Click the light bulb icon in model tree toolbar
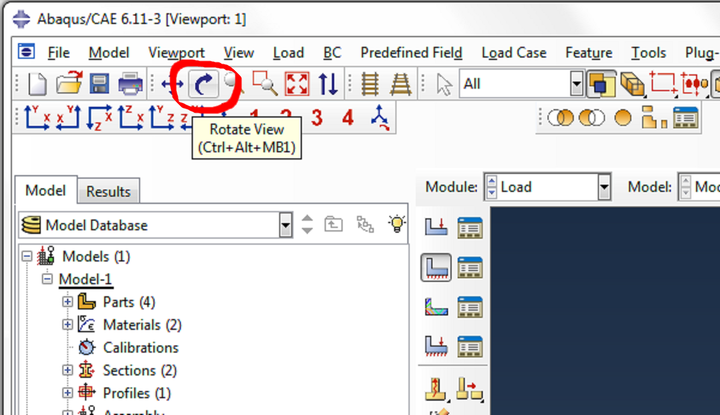The image size is (720, 415). point(397,224)
